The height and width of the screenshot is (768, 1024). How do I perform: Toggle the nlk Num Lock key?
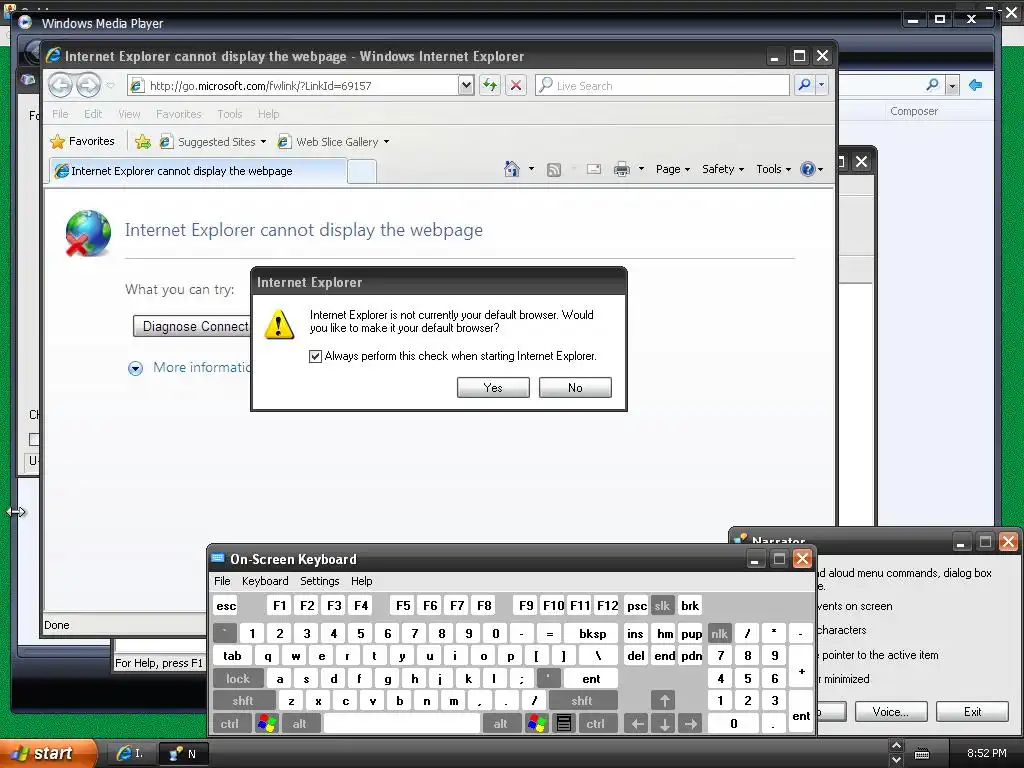click(719, 633)
